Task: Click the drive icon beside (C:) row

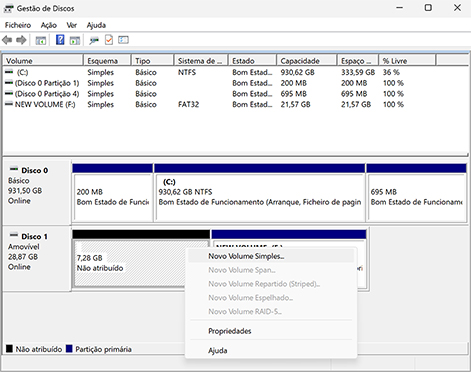Action: tap(9, 72)
